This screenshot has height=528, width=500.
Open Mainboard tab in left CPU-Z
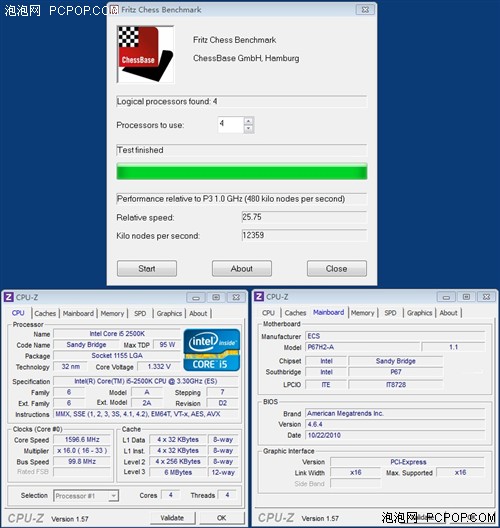tap(78, 314)
